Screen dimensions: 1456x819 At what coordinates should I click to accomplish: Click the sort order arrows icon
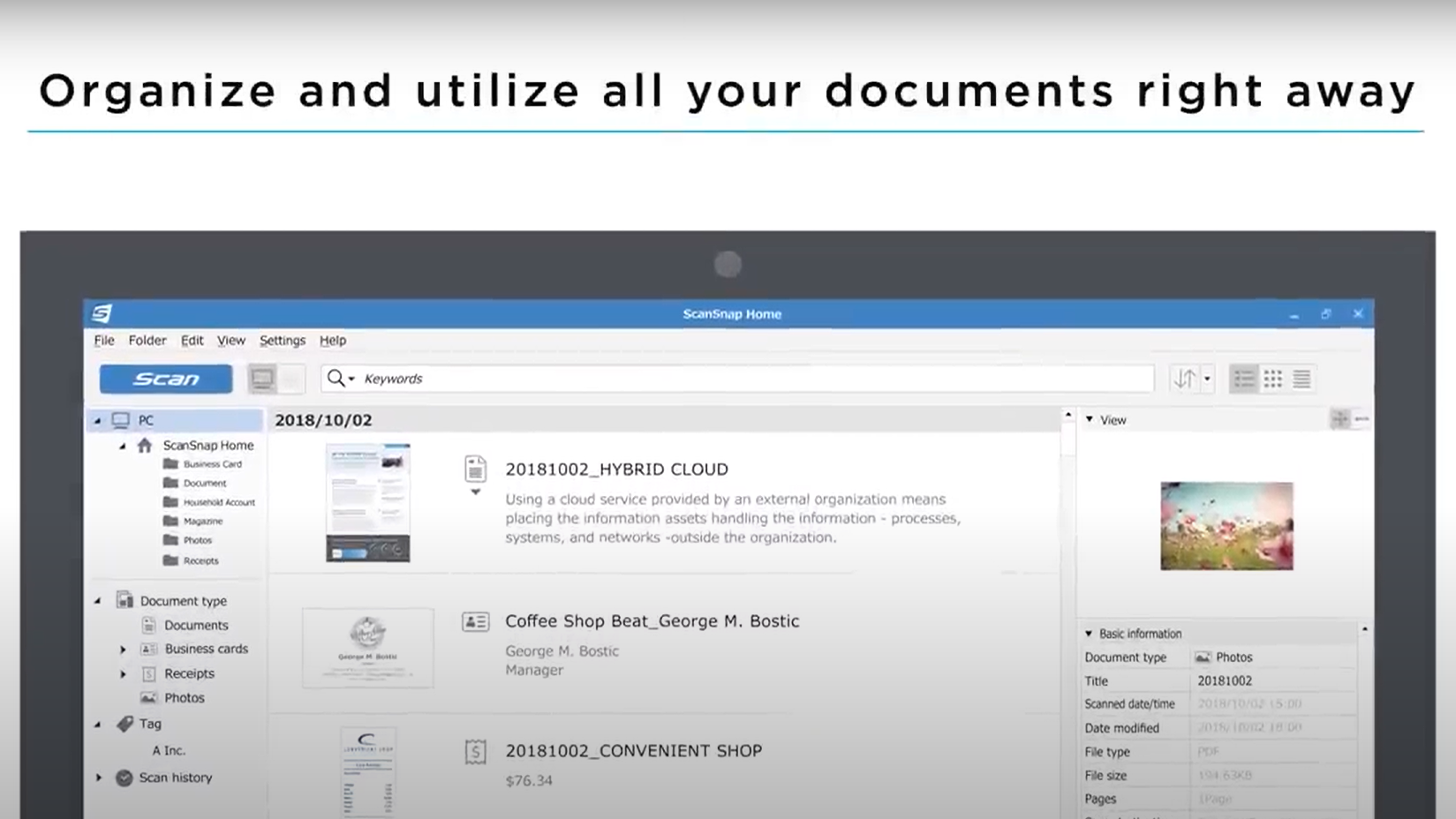click(x=1184, y=379)
